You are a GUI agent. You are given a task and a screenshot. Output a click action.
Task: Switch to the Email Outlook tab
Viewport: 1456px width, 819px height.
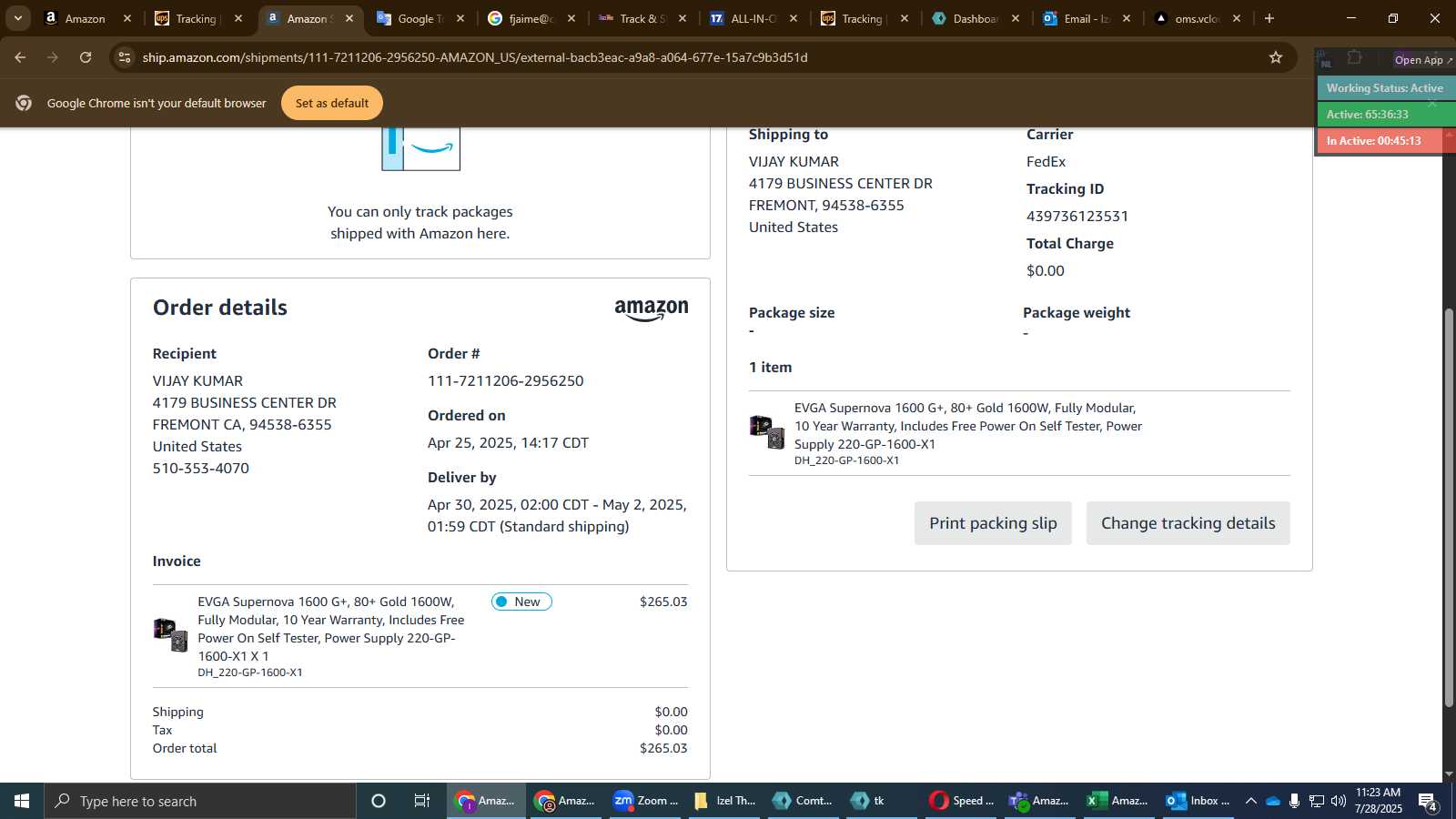tap(1086, 18)
